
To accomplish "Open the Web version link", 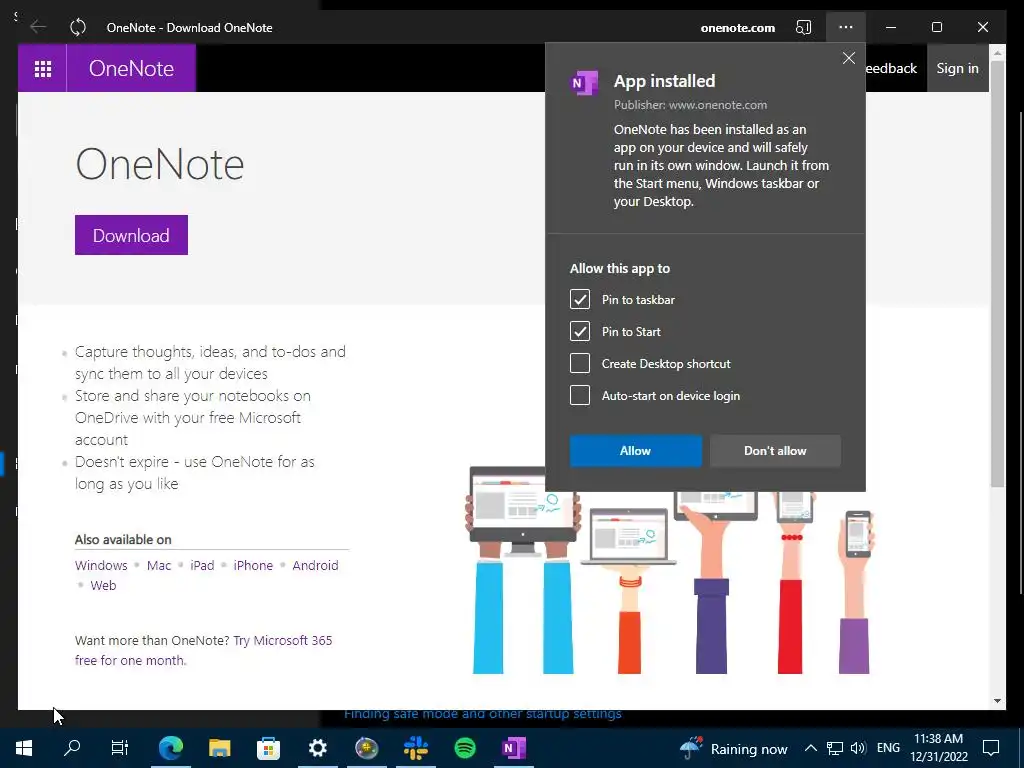I will (x=103, y=585).
